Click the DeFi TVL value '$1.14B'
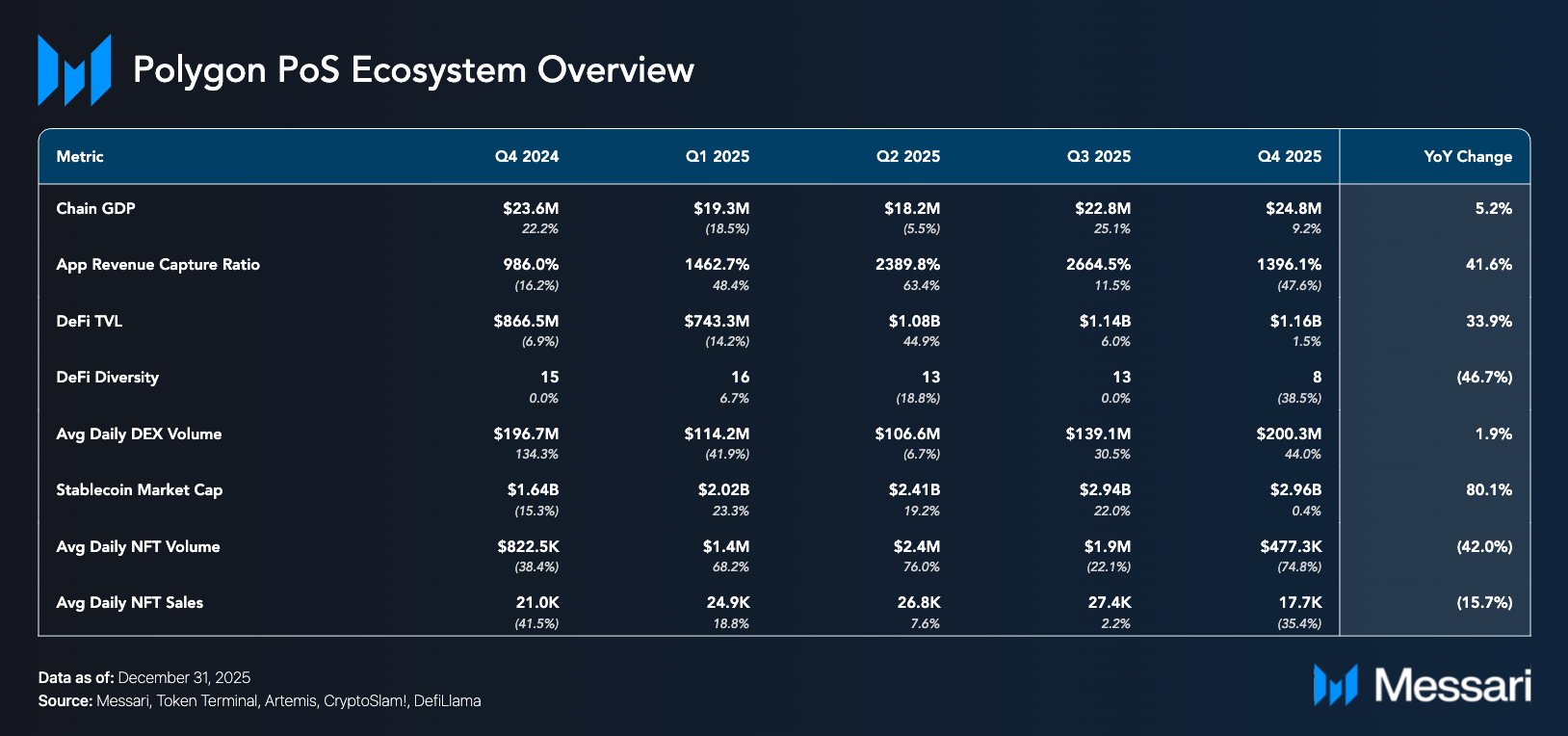The image size is (1568, 736). [x=1105, y=321]
